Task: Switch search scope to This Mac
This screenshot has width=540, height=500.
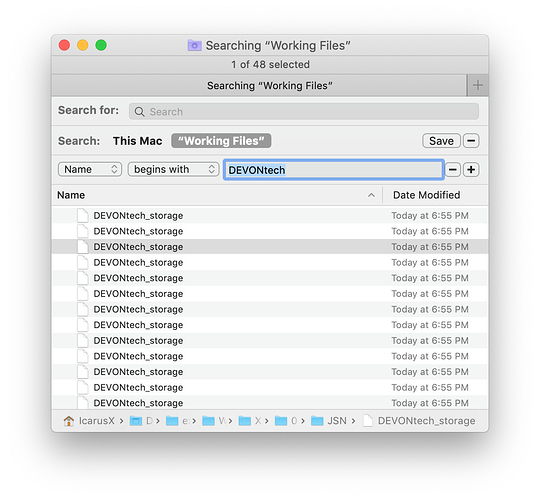Action: click(x=137, y=140)
